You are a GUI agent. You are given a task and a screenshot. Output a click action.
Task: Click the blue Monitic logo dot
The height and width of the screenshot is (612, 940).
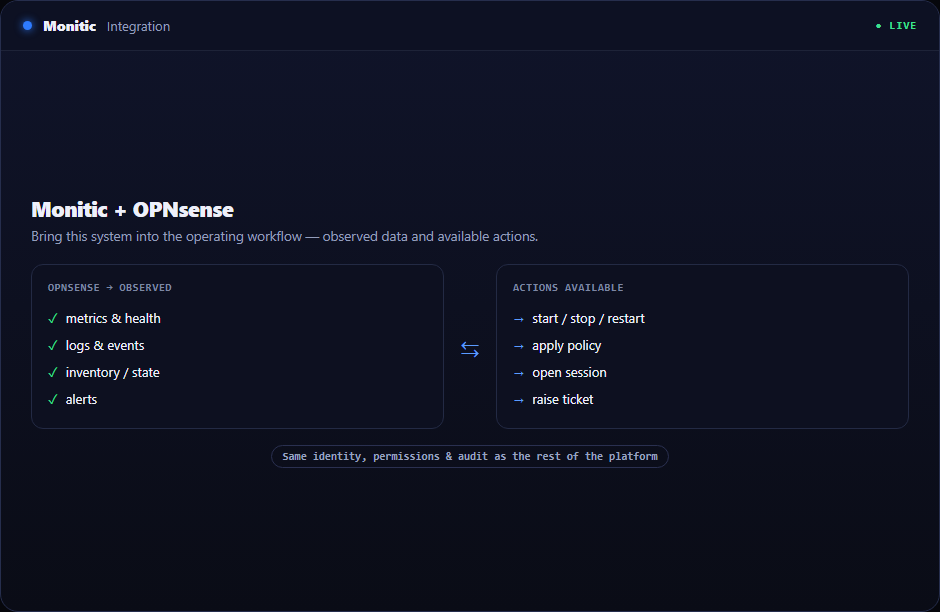click(27, 26)
